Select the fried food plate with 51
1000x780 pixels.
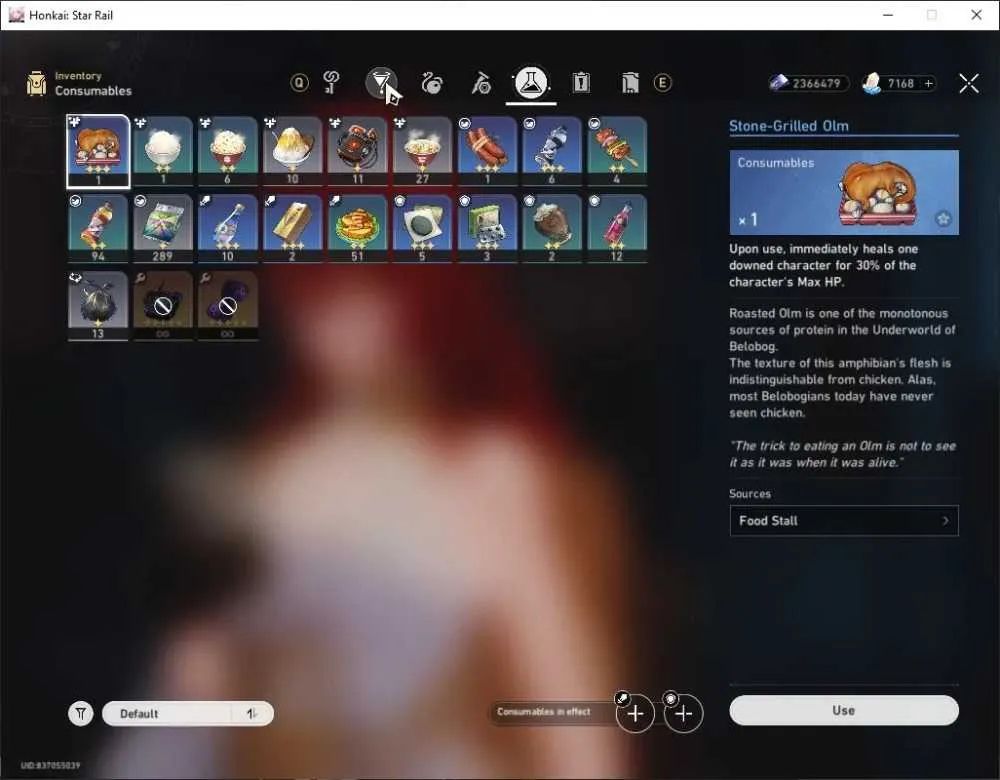[358, 229]
